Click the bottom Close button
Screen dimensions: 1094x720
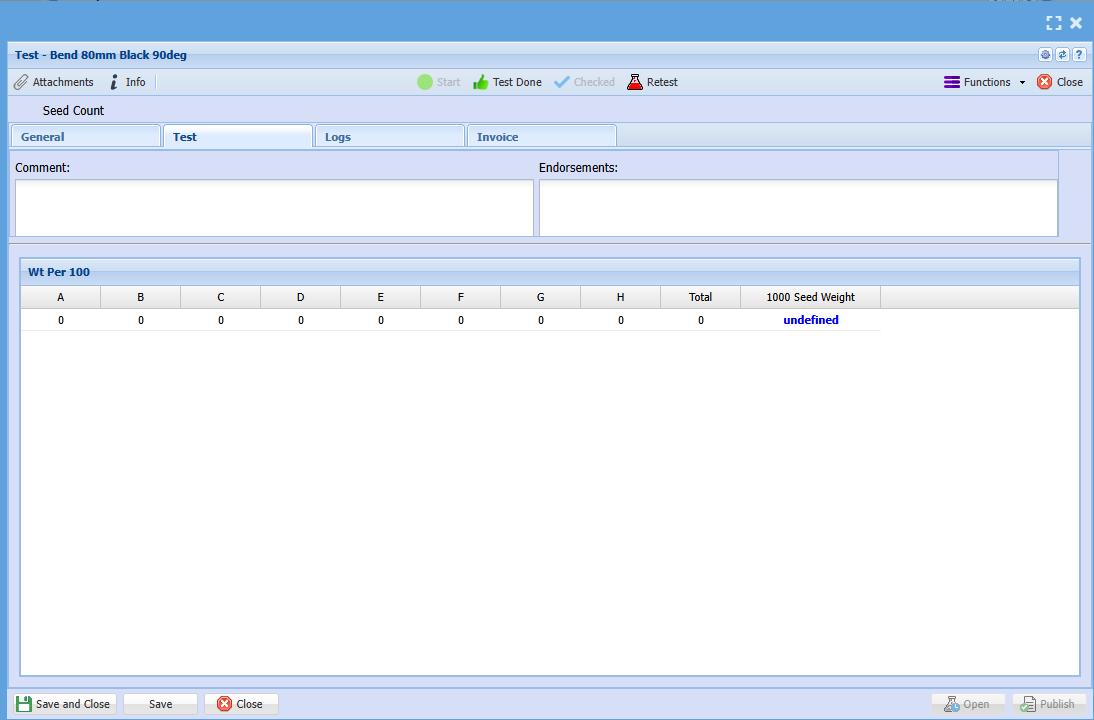(x=241, y=704)
